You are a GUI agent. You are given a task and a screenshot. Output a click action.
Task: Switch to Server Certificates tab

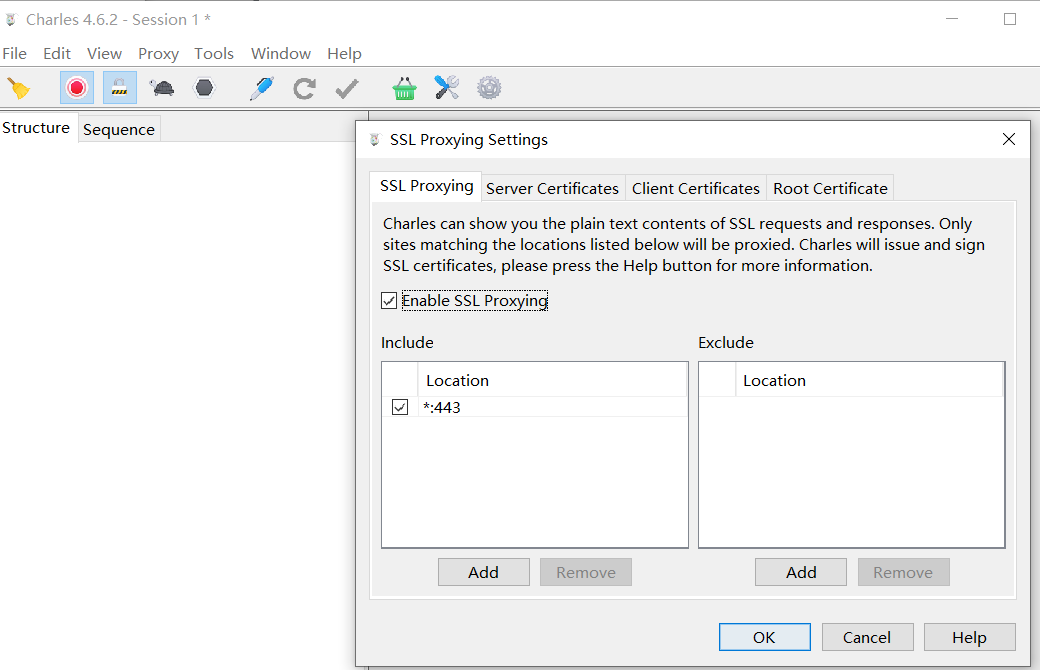point(552,188)
